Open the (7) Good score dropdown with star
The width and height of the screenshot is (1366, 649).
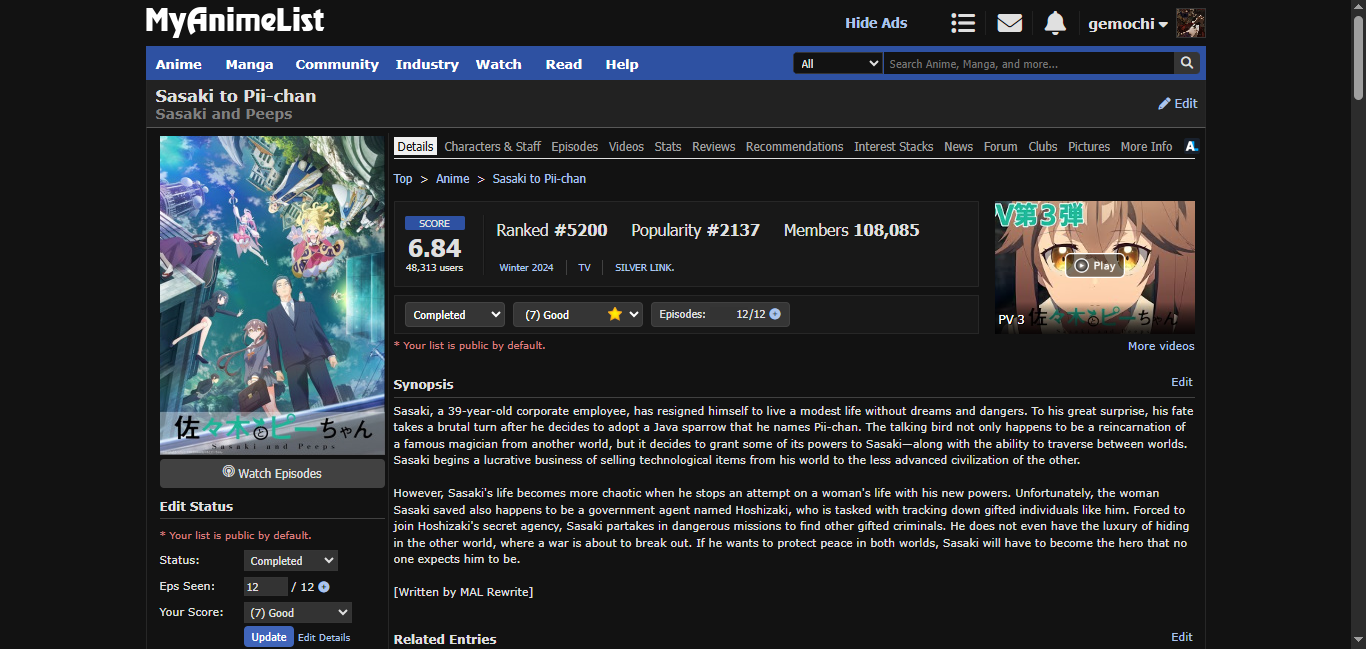click(578, 314)
